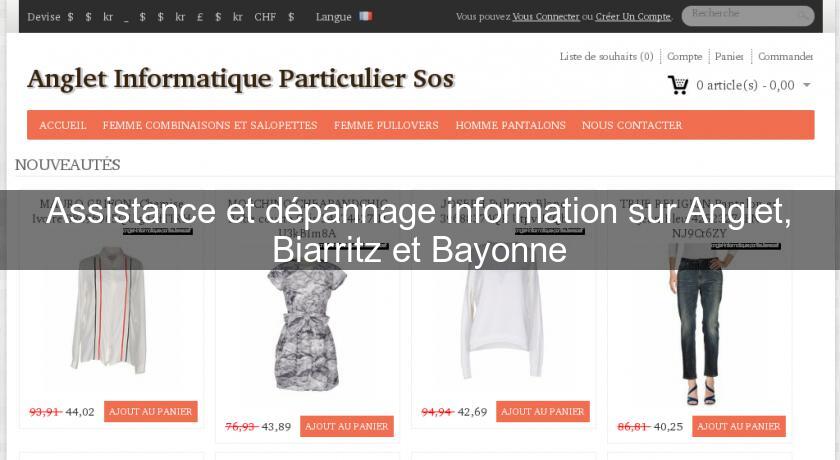The image size is (840, 460).
Task: Click the struck-through price 86,81
Action: click(633, 427)
